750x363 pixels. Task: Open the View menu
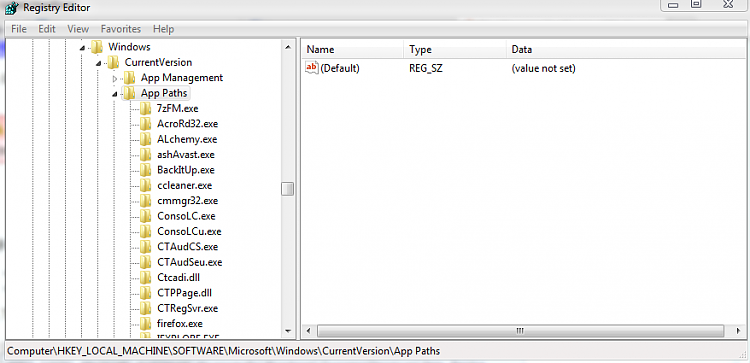tap(78, 29)
